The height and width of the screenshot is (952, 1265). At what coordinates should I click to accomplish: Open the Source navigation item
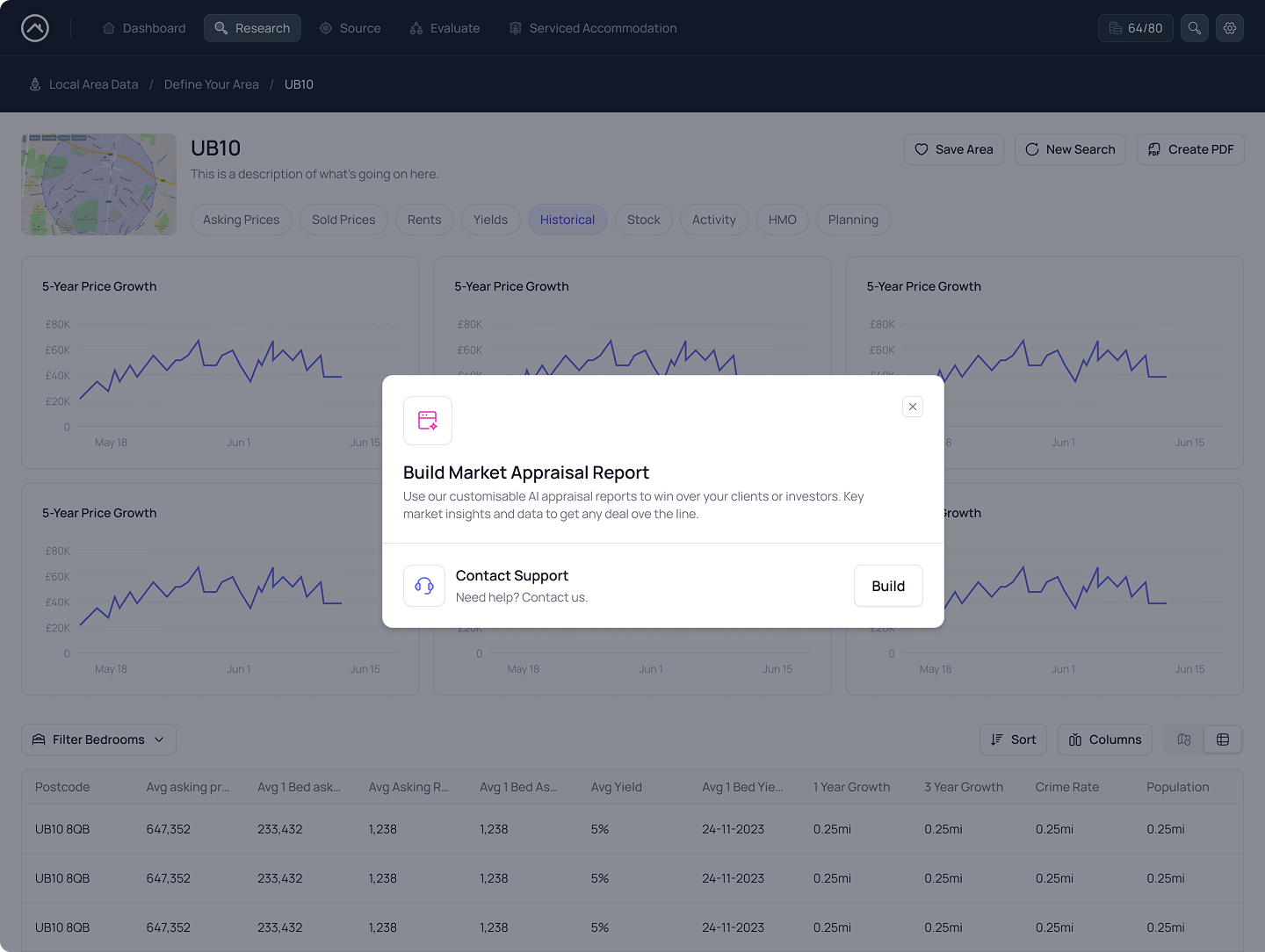[x=350, y=28]
